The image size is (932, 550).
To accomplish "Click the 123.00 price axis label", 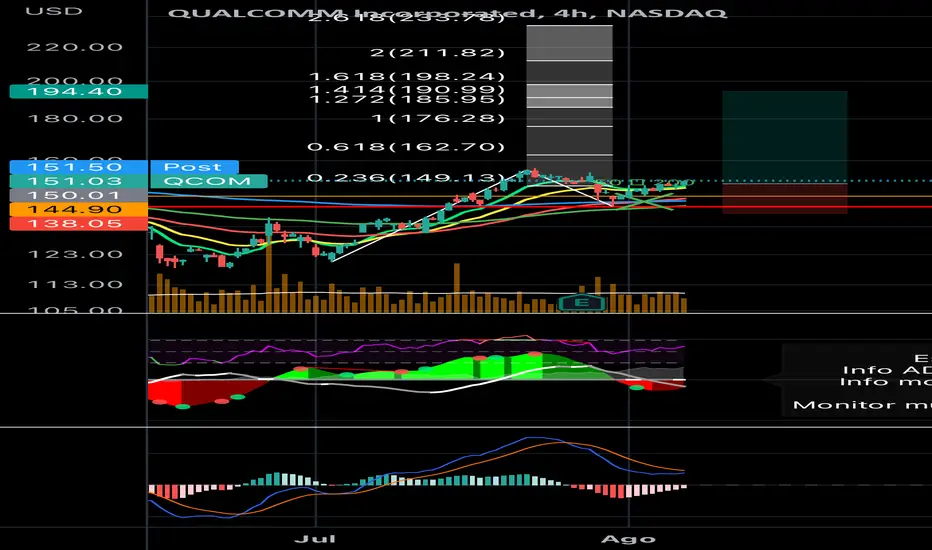I will [x=75, y=254].
